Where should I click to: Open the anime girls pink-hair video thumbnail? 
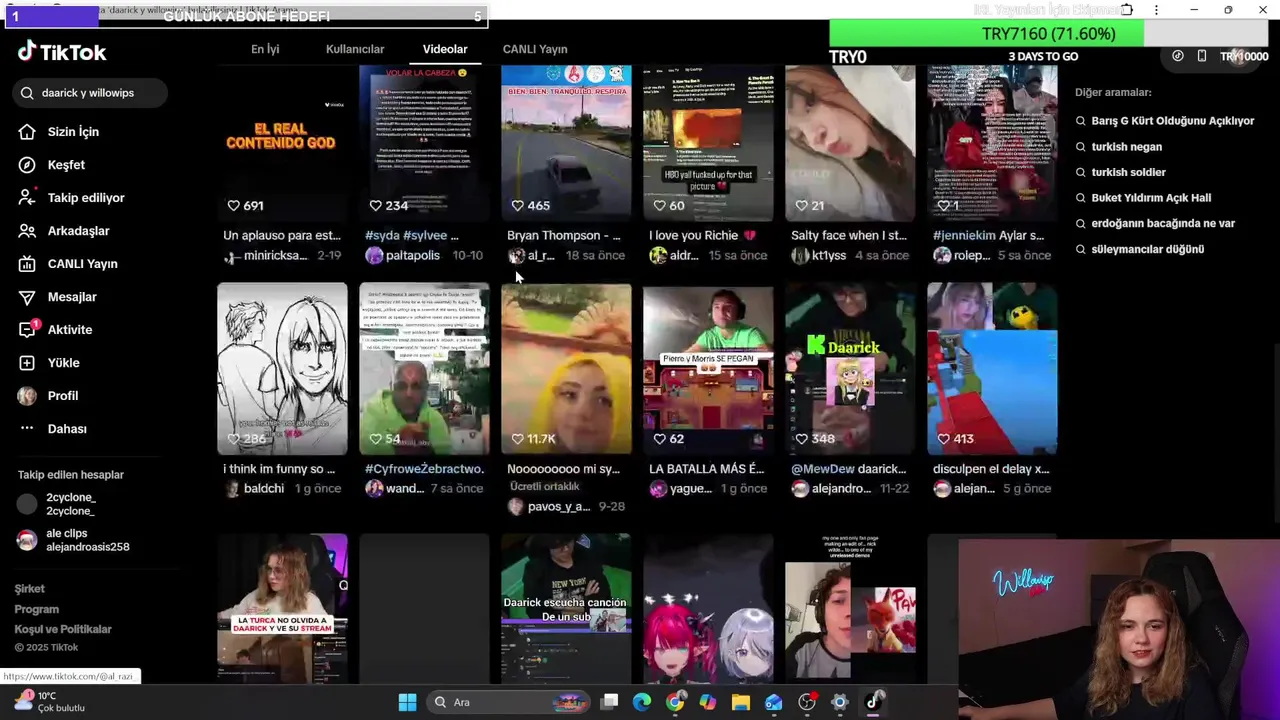(x=708, y=608)
